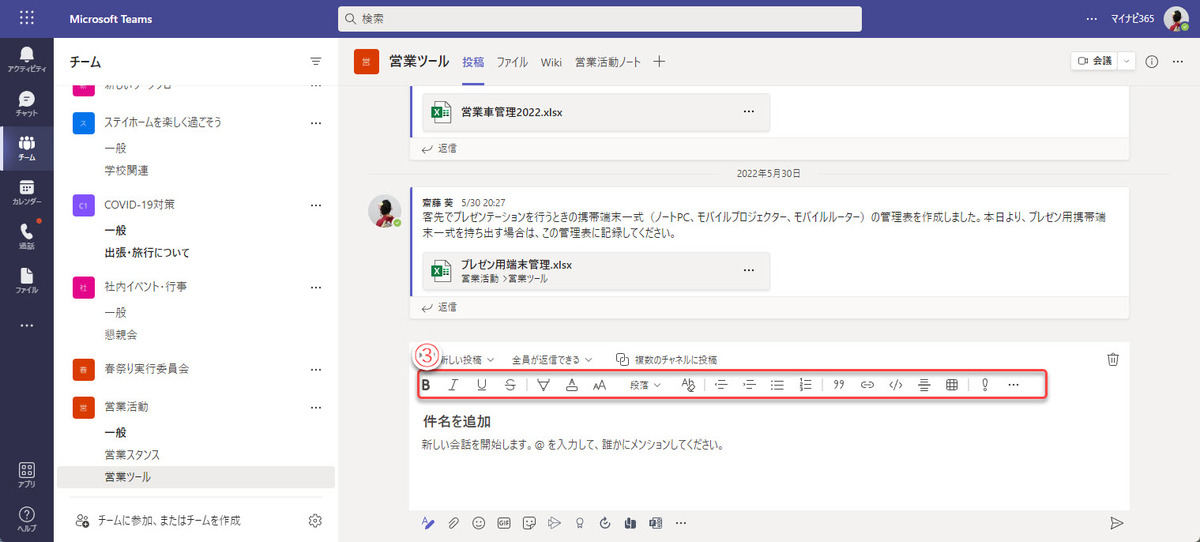Insert a numbered list
This screenshot has height=542, width=1200.
(x=806, y=384)
